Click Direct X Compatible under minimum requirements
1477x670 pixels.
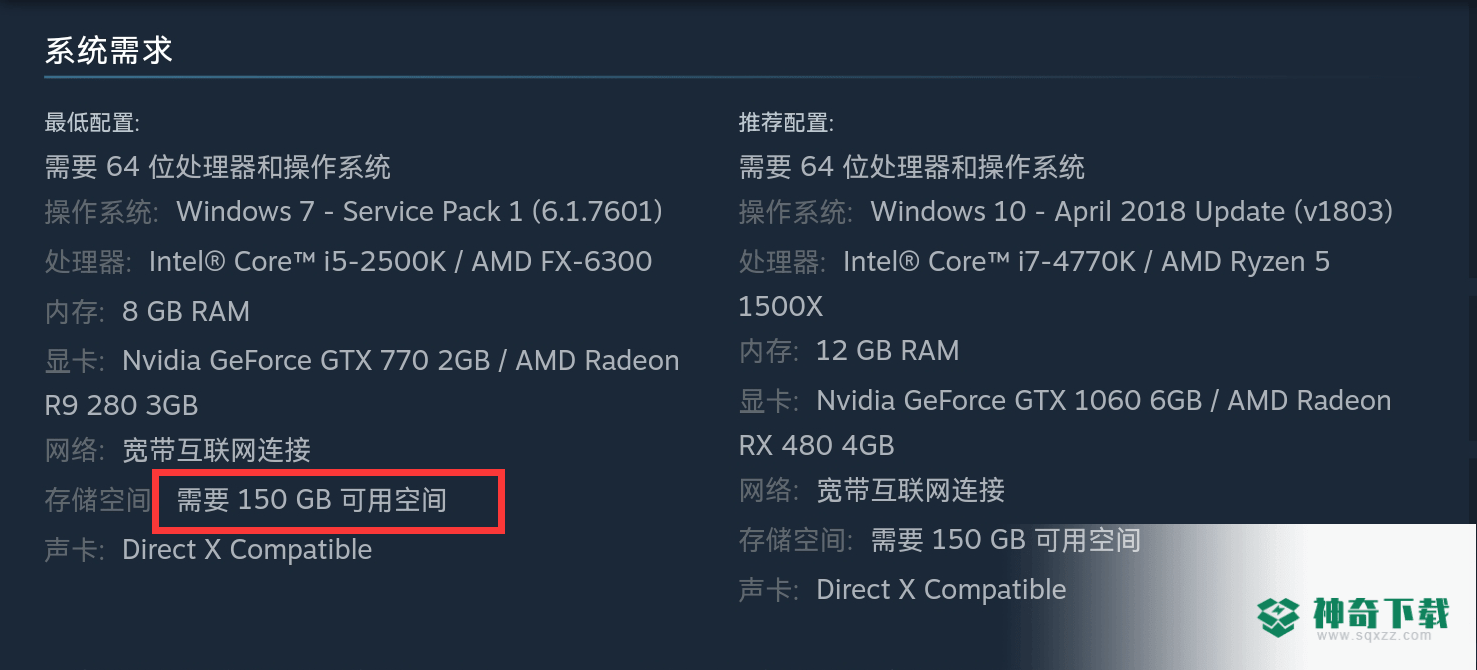pos(247,550)
